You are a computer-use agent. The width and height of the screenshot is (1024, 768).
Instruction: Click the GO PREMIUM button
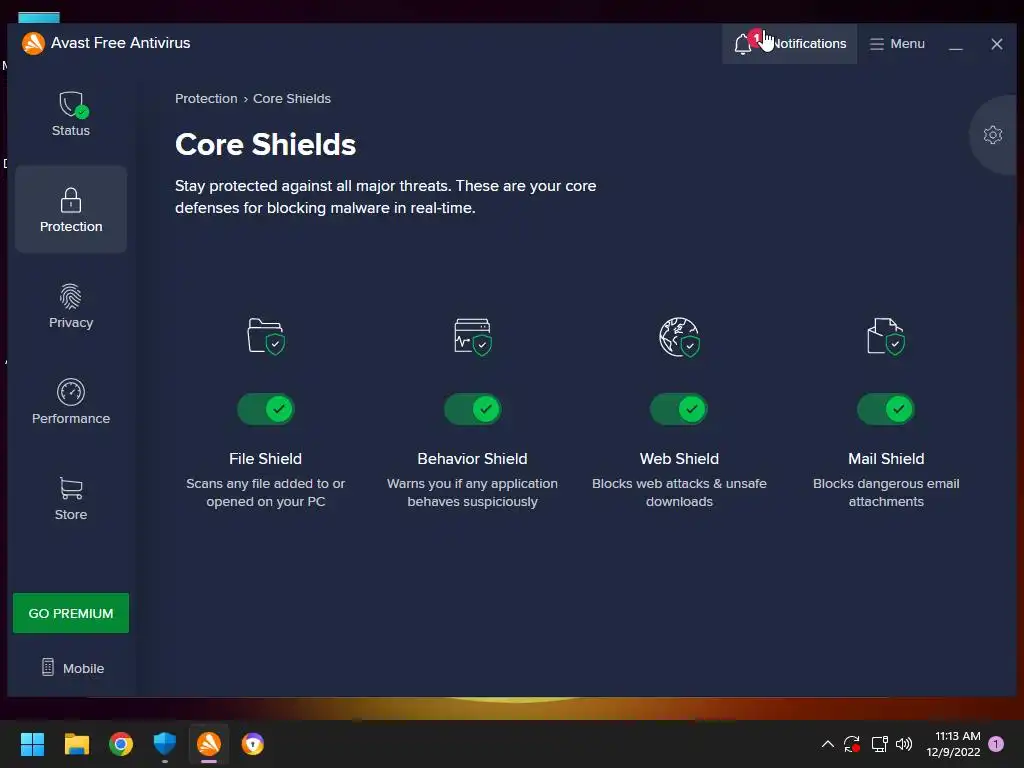point(71,613)
